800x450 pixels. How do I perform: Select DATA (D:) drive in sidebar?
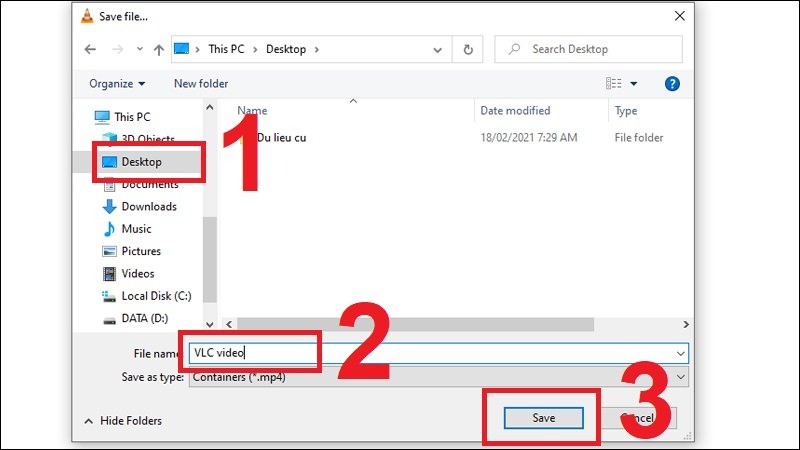[146, 319]
